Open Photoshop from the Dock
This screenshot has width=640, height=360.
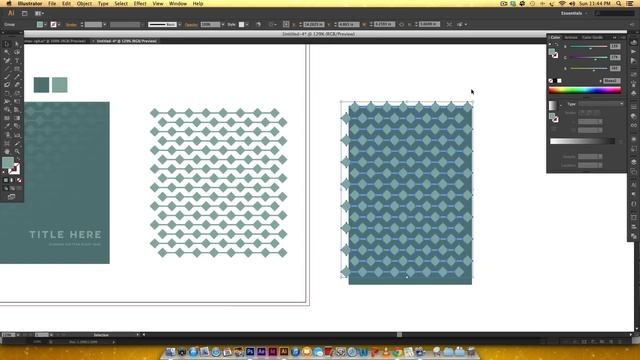(250, 351)
